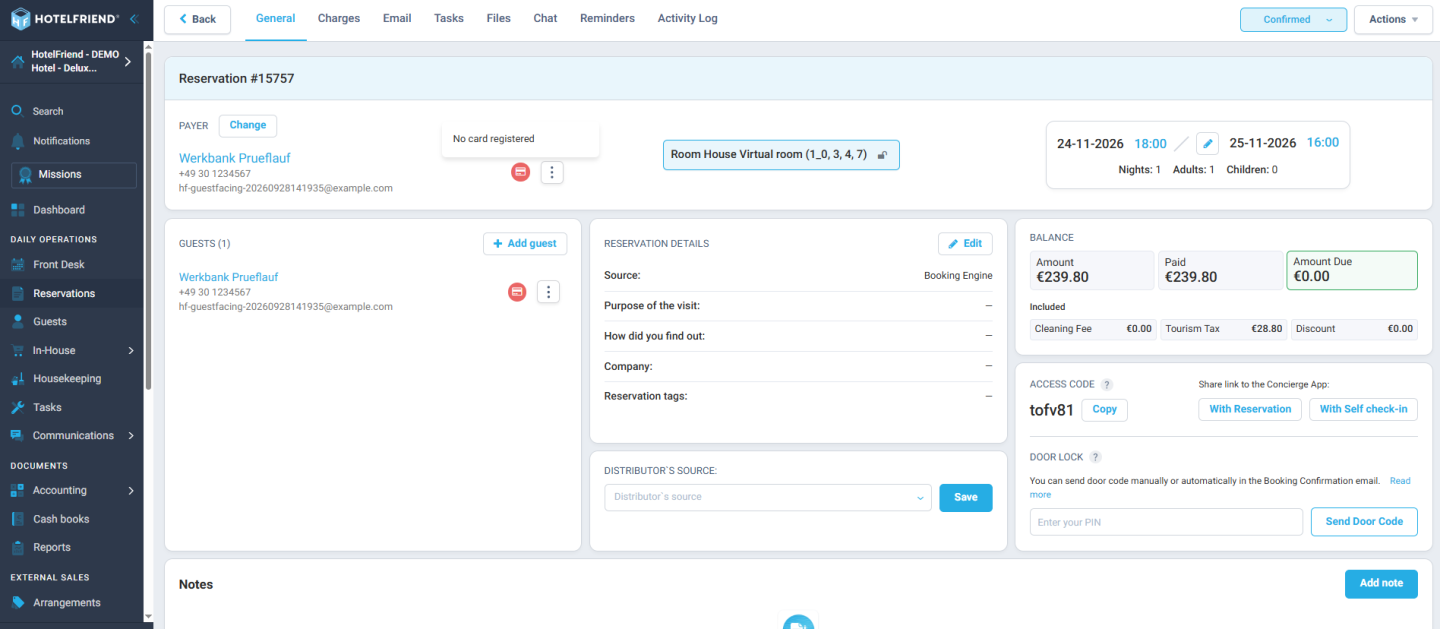The height and width of the screenshot is (629, 1440).
Task: Click Tourism Tax €28.80 entry
Action: click(x=1222, y=329)
